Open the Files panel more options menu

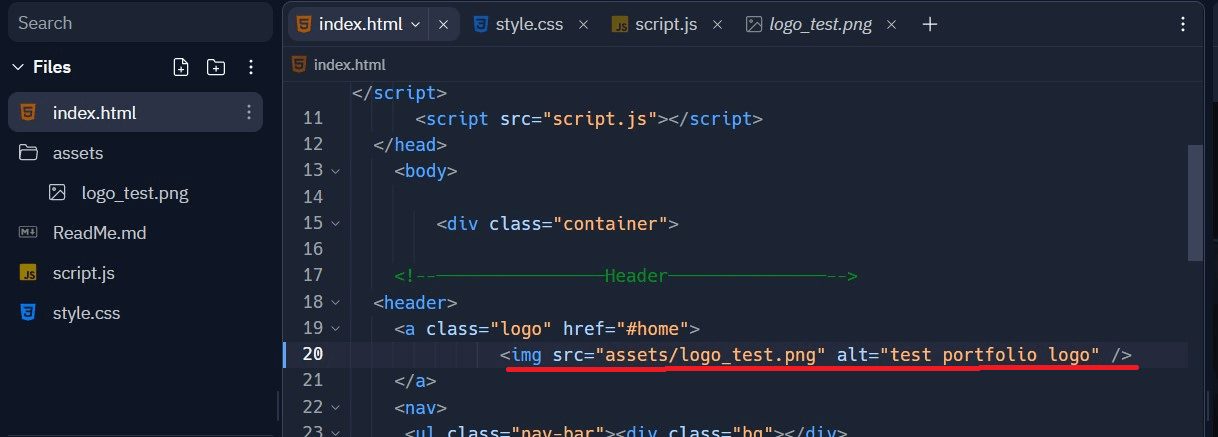click(250, 67)
